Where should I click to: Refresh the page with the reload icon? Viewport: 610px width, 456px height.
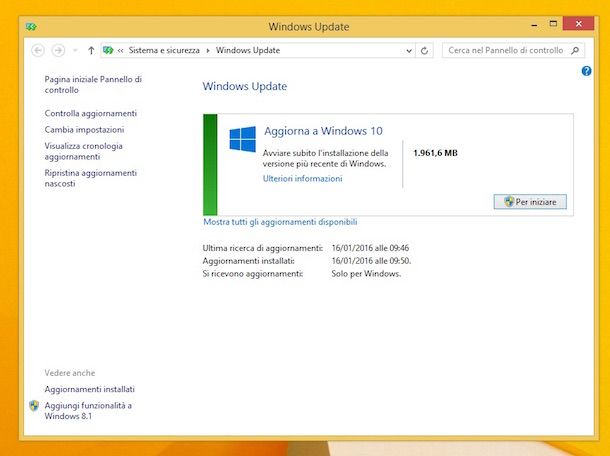(x=424, y=51)
